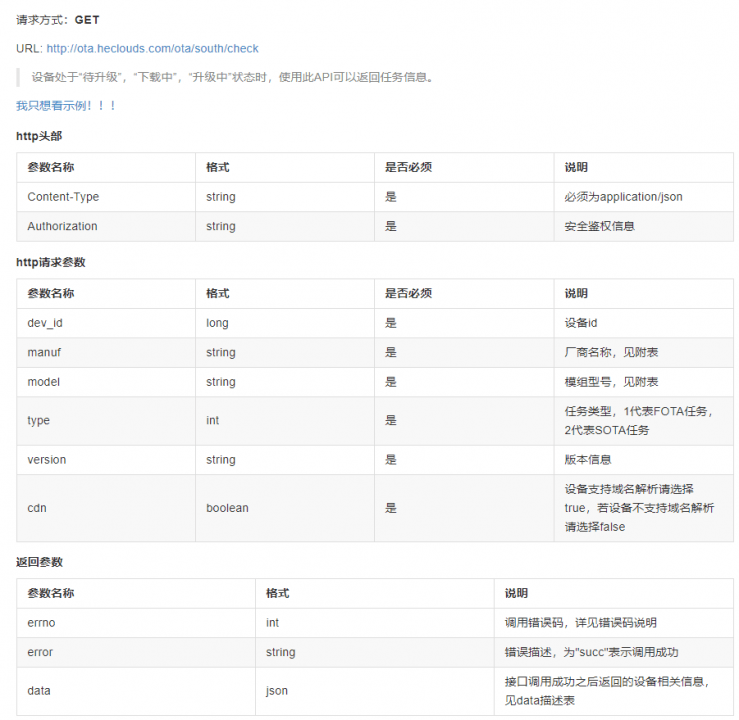Click the error return parameter name
Screen dimensions: 739x720
(x=40, y=652)
